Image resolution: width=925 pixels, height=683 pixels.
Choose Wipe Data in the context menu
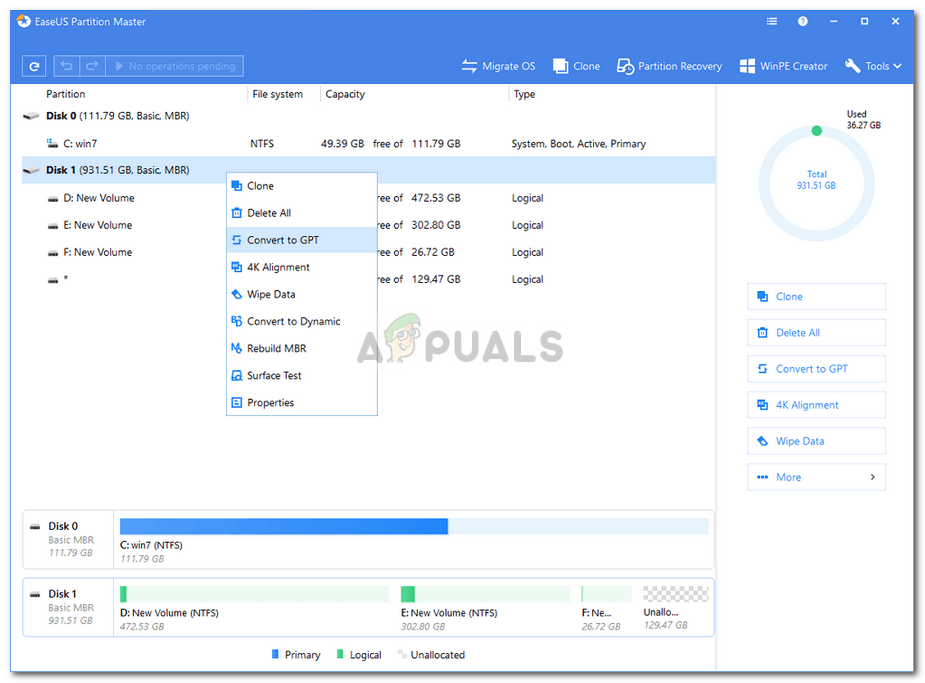point(301,294)
